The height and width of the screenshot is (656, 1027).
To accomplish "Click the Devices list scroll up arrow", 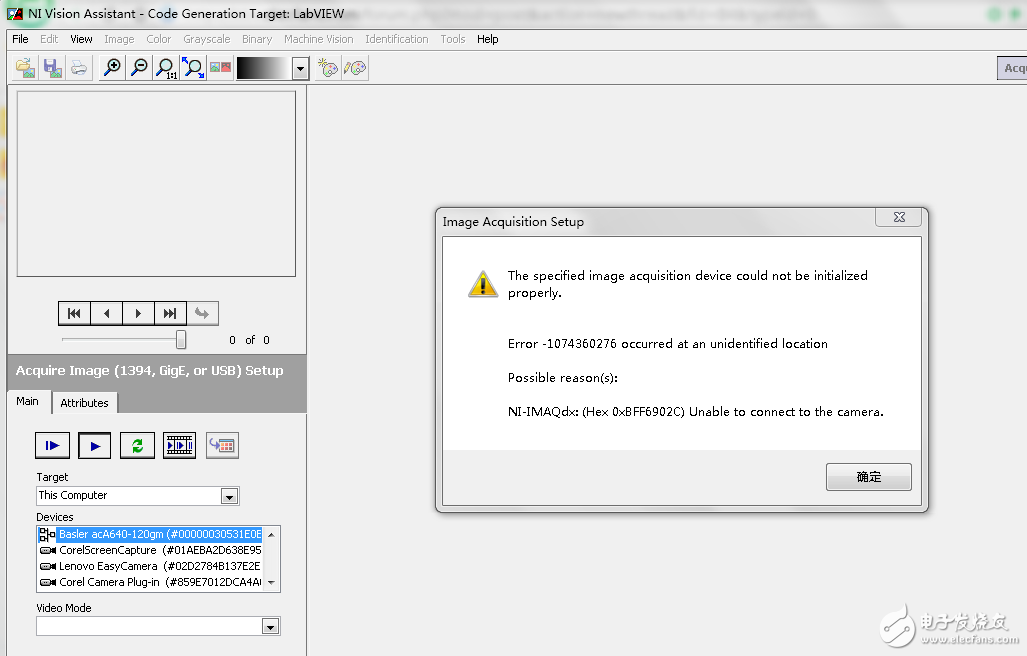I will (x=271, y=535).
